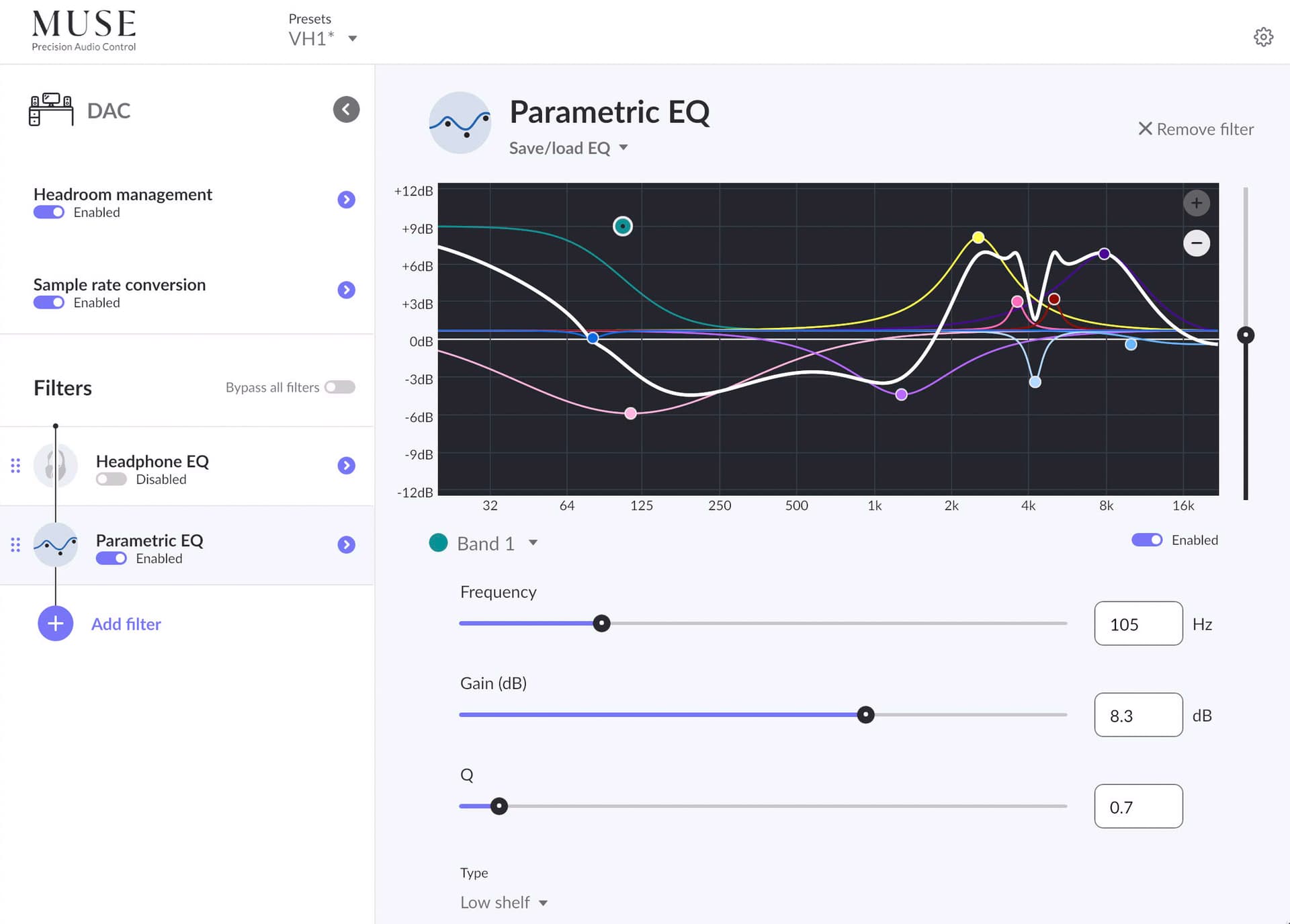Open the Low shelf type dropdown
Image resolution: width=1290 pixels, height=924 pixels.
[x=504, y=902]
